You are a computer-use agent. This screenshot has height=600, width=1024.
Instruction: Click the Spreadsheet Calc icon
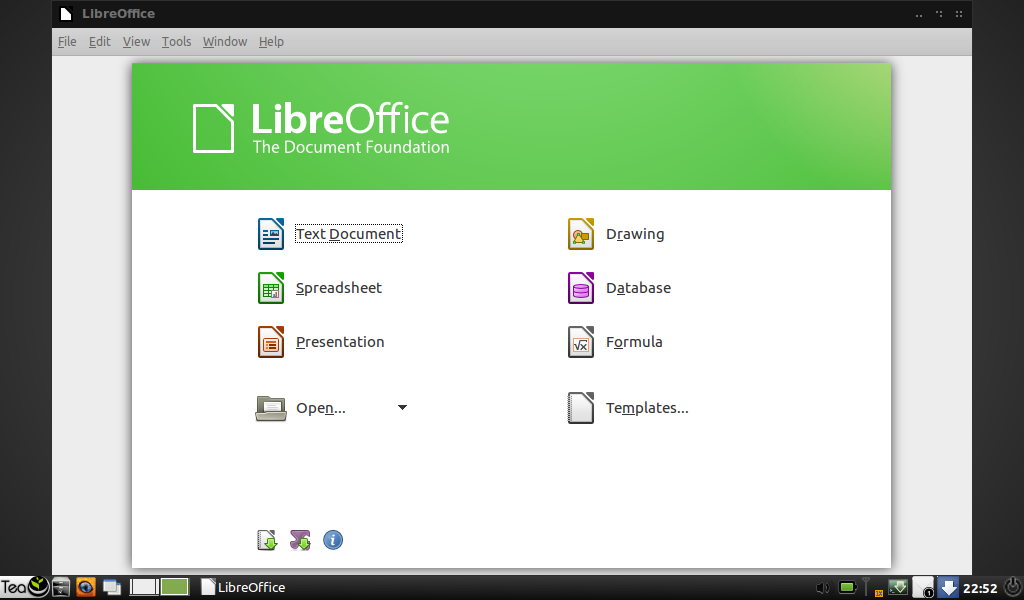pyautogui.click(x=271, y=288)
